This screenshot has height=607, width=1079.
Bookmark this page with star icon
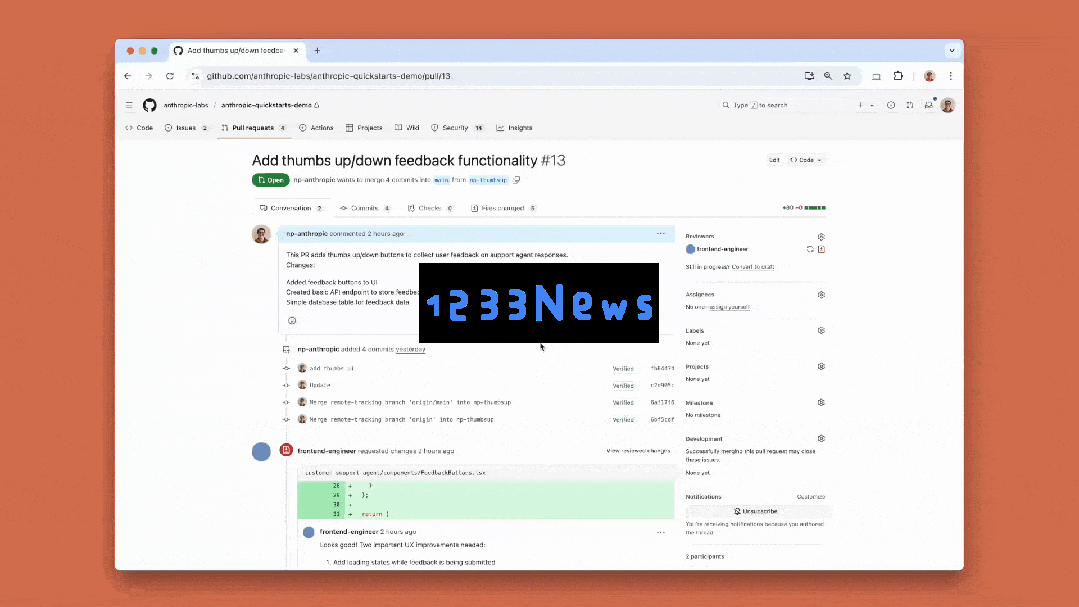pos(847,76)
